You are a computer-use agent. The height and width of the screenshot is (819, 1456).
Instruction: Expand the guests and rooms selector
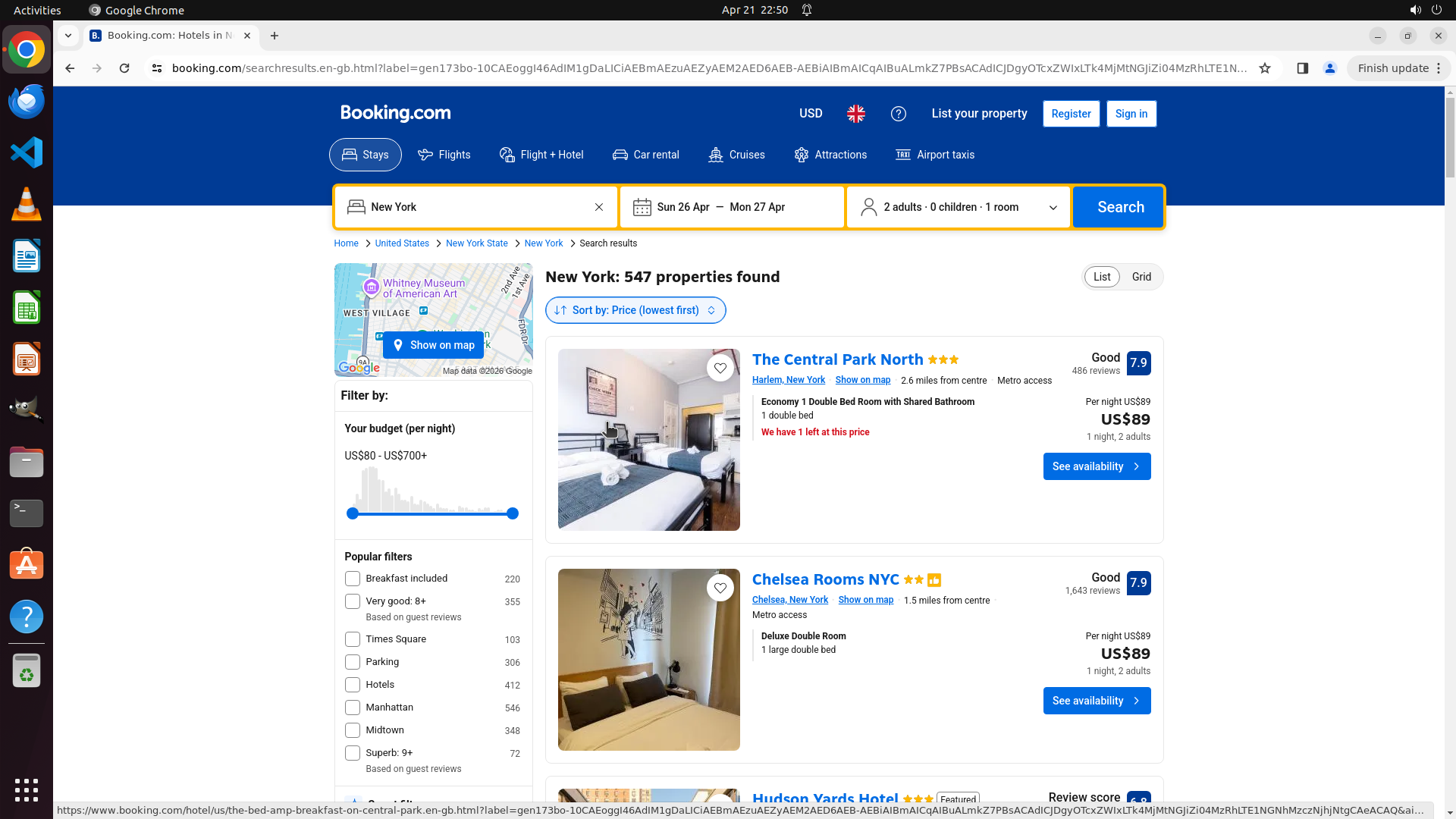958,207
